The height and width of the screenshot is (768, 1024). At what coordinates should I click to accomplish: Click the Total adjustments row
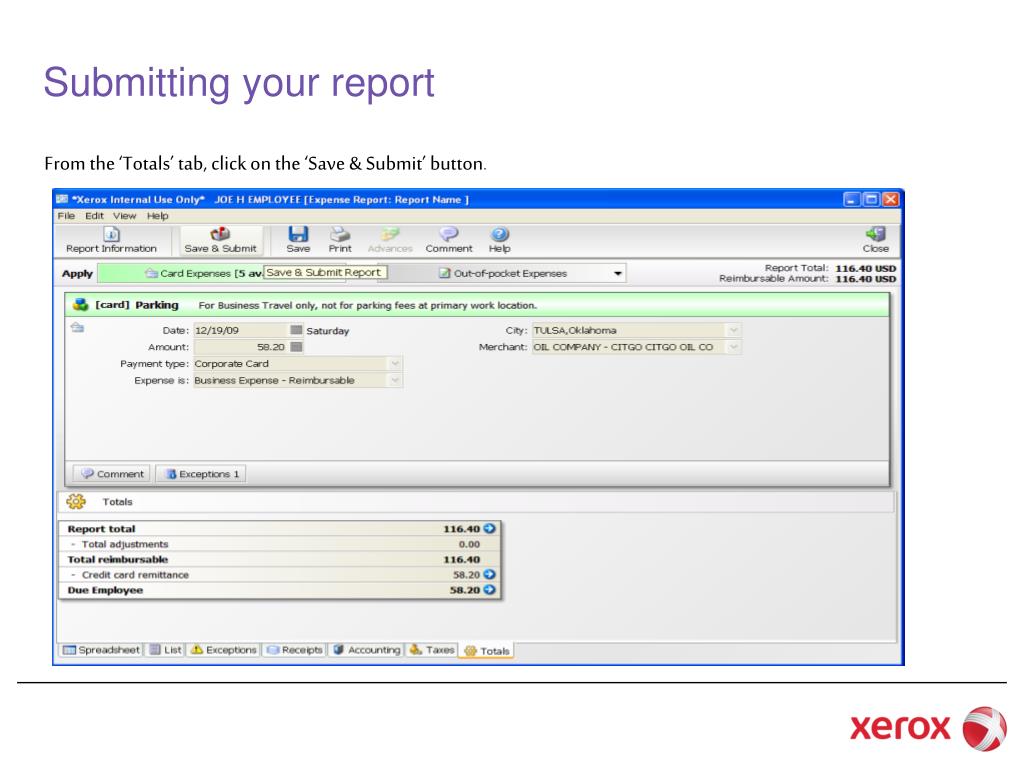pyautogui.click(x=281, y=543)
